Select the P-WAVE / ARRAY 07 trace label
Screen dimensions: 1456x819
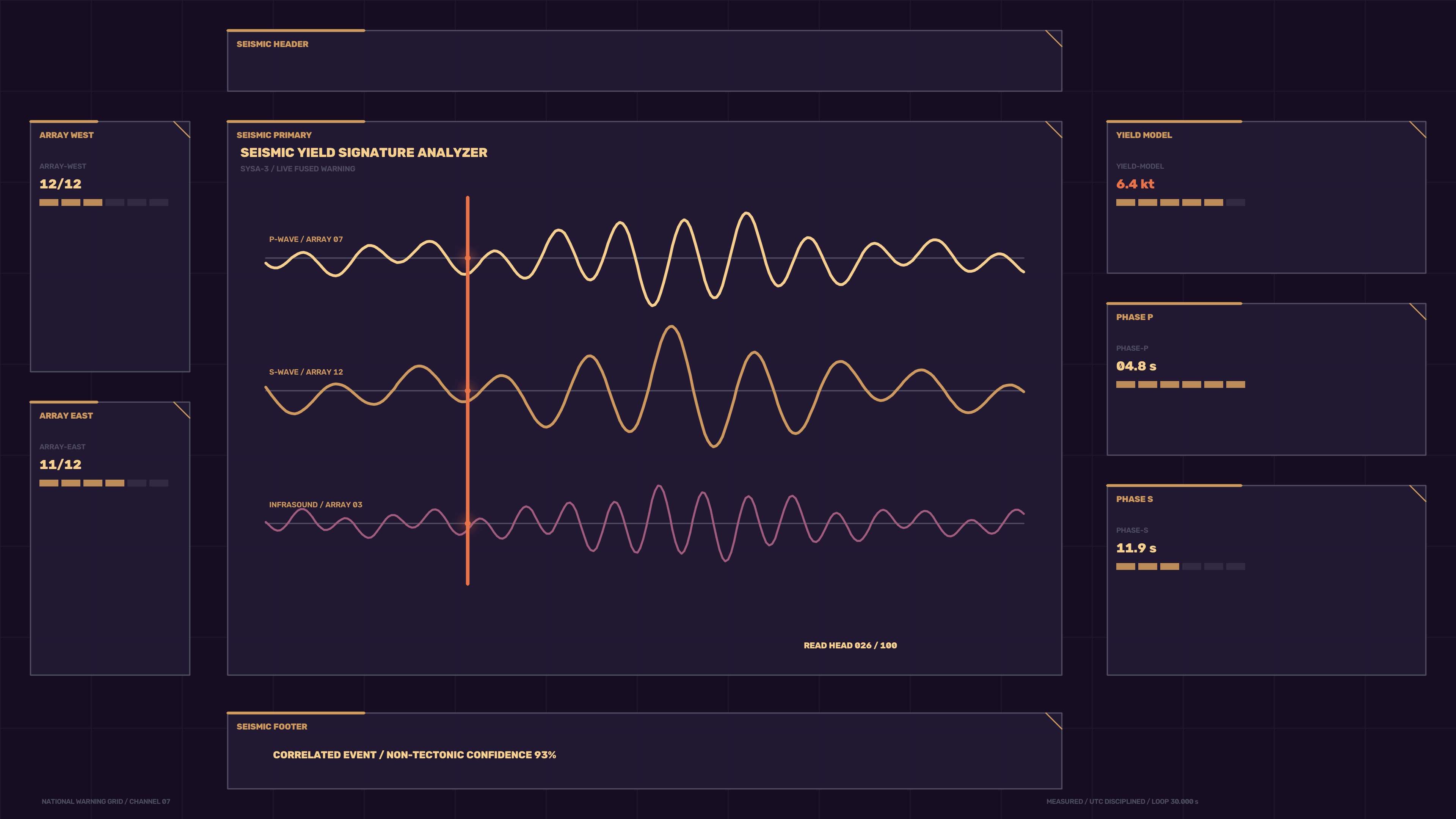pyautogui.click(x=306, y=239)
